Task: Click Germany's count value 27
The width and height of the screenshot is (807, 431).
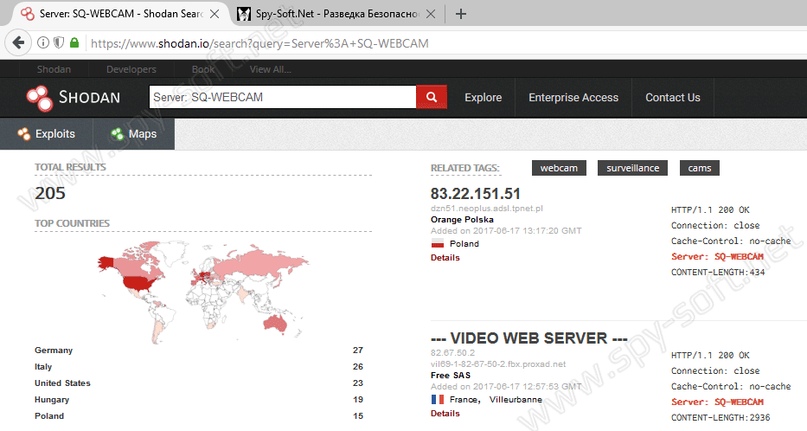Action: [358, 350]
